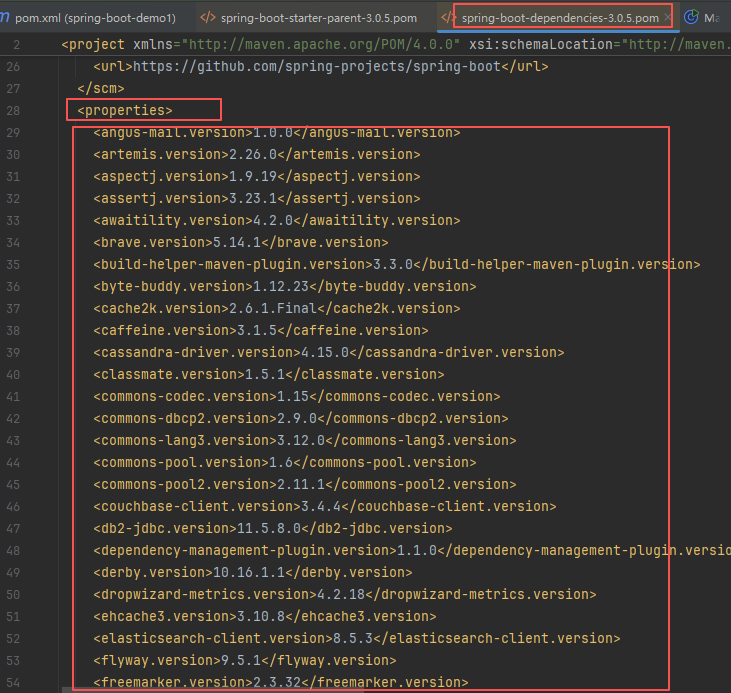Click the commons-dbcp2.version 2.9.0 line
Image resolution: width=731 pixels, height=693 pixels.
click(301, 418)
